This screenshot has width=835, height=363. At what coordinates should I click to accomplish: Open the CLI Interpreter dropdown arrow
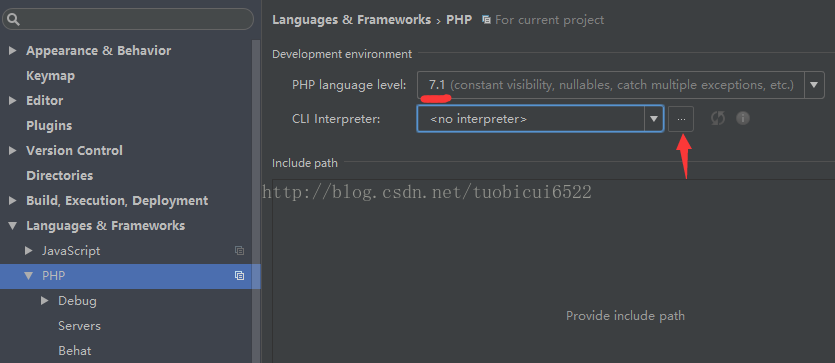pos(653,119)
